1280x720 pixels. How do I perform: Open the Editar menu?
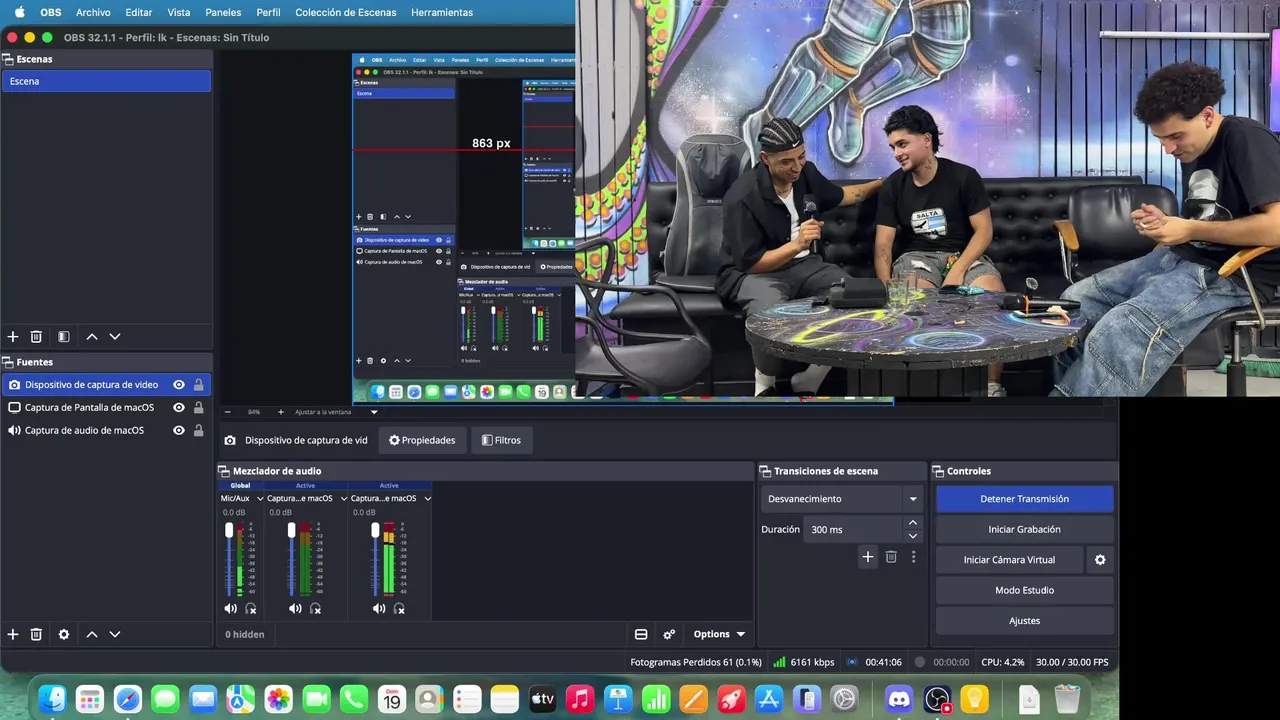pyautogui.click(x=139, y=12)
